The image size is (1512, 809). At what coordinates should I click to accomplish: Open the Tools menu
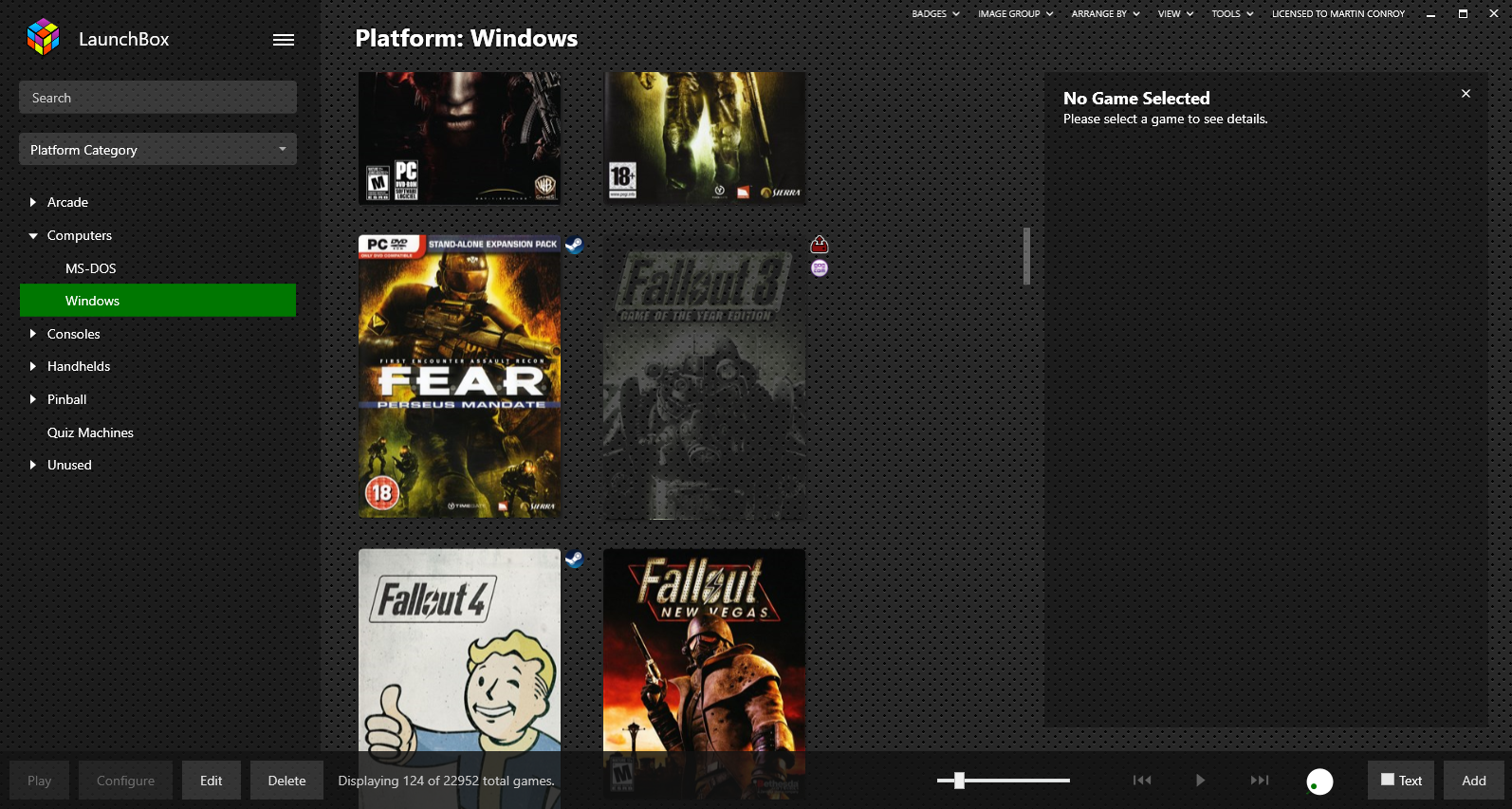[1232, 14]
